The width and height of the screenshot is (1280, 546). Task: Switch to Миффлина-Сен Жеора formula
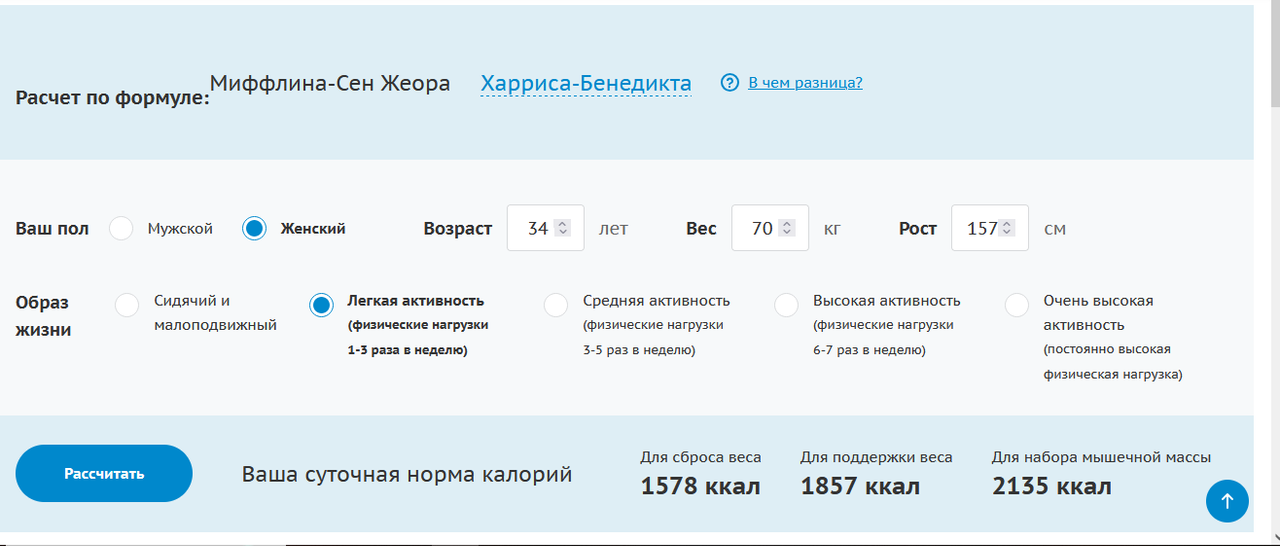coord(330,83)
